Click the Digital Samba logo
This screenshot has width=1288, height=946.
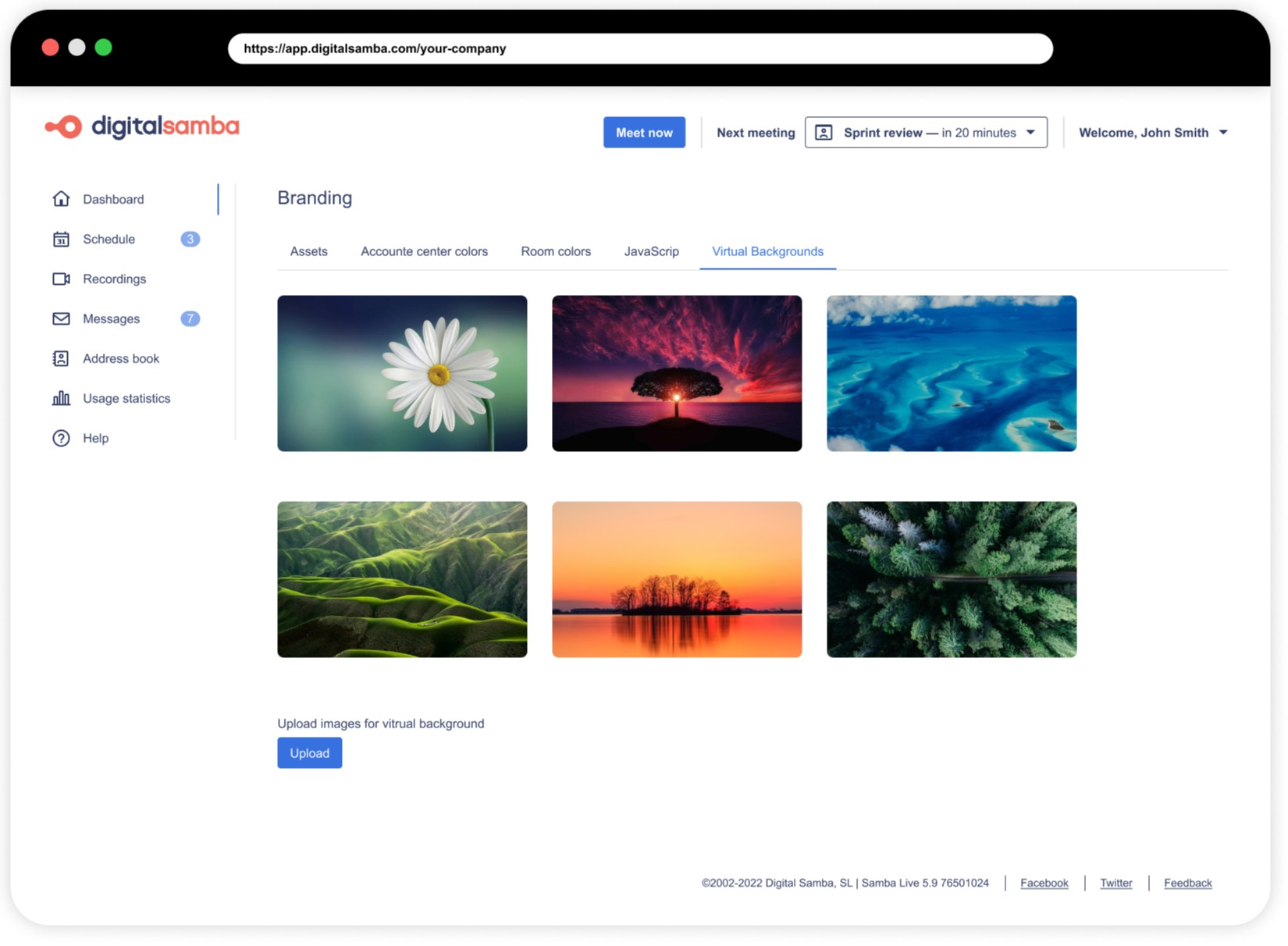coord(142,126)
